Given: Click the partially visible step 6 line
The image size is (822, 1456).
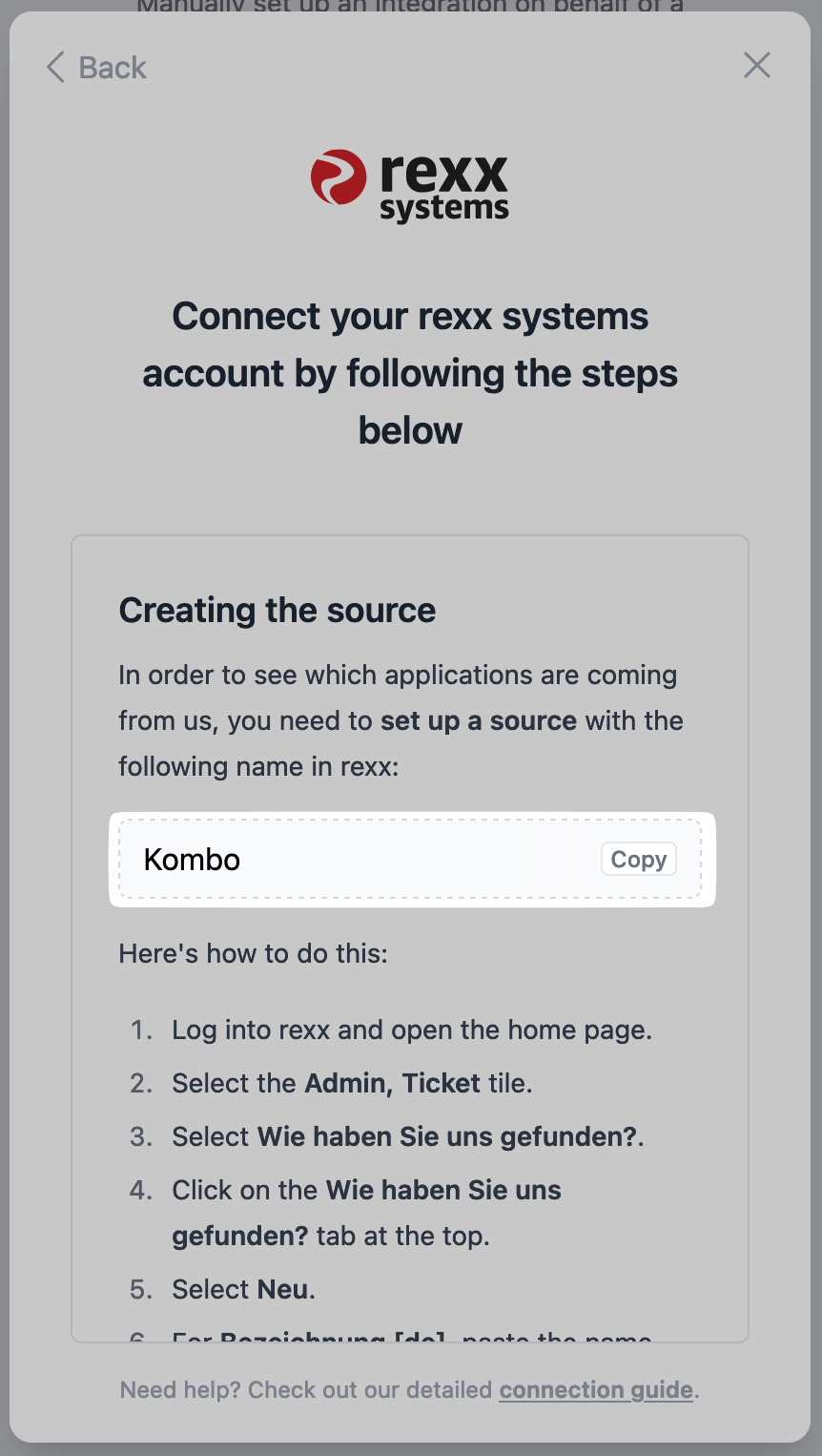Looking at the screenshot, I should (410, 1336).
